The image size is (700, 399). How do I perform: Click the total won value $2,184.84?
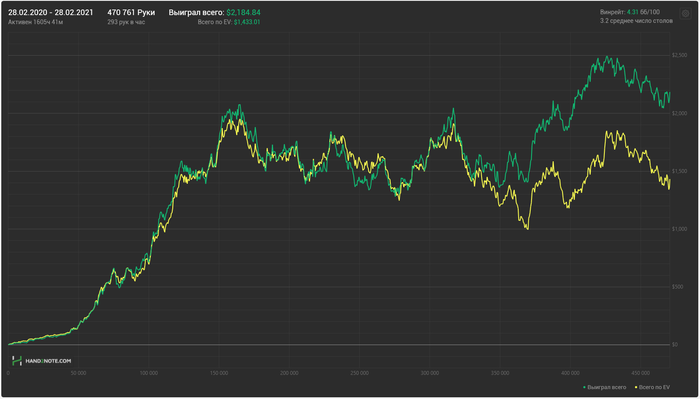243,12
